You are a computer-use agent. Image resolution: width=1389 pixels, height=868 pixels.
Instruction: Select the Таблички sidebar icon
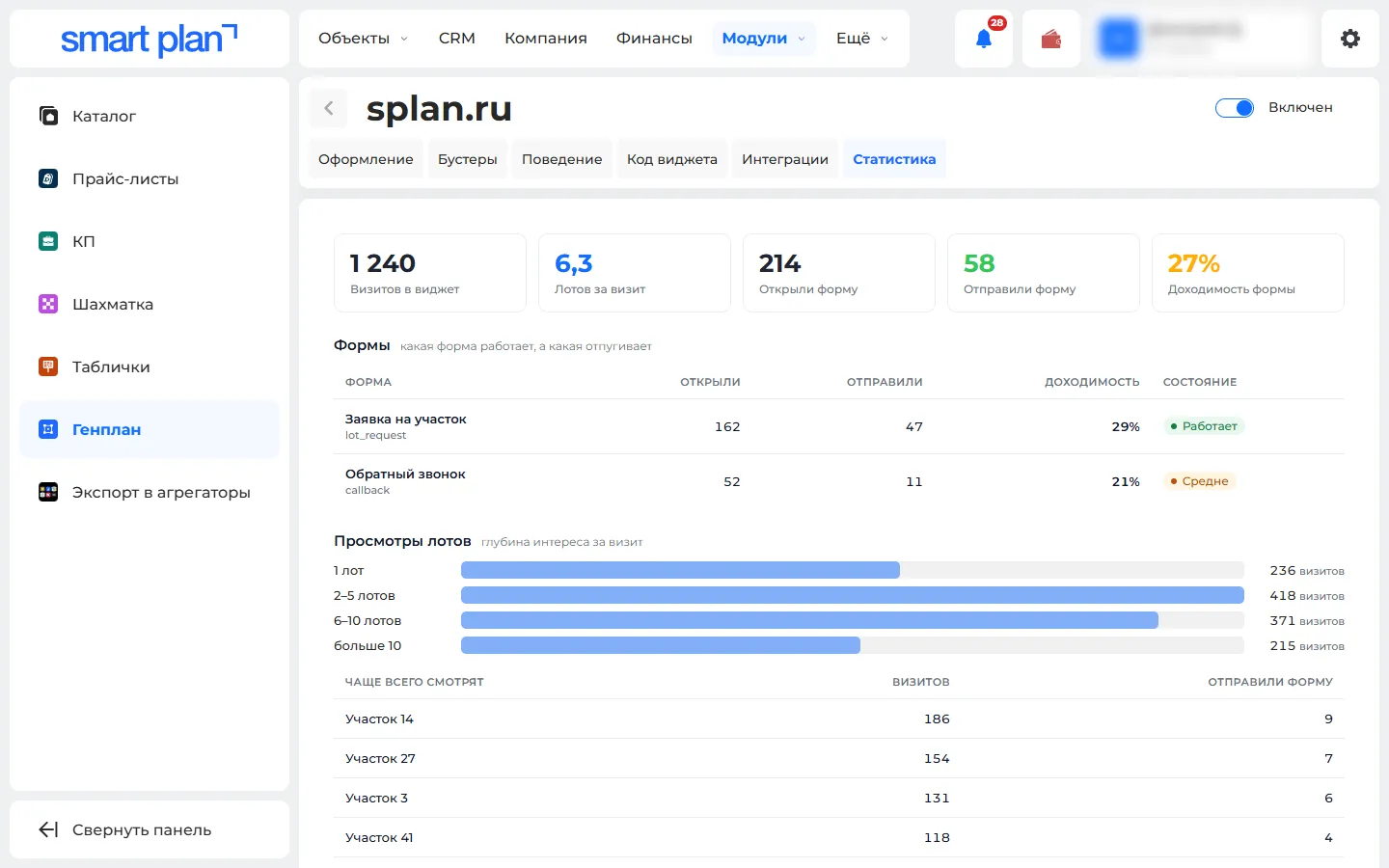point(48,366)
